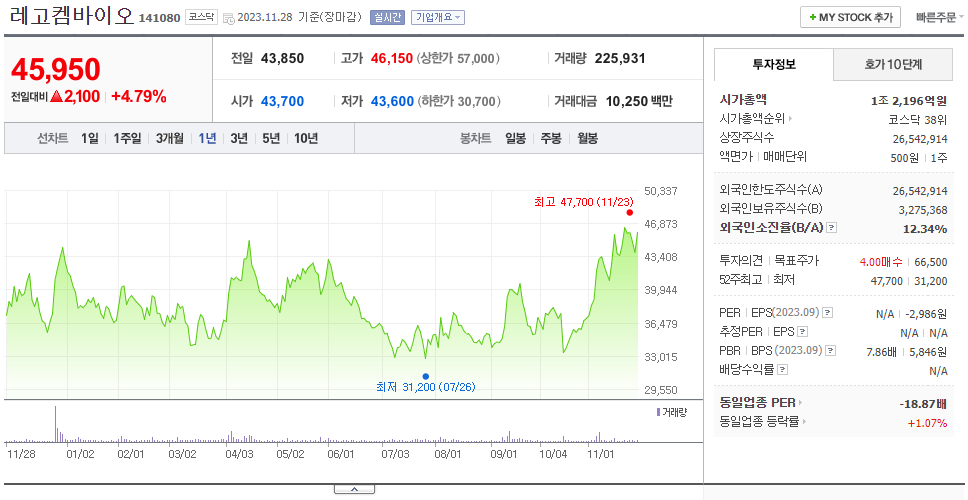Open help icon next to 외국인소진율(B/A)
This screenshot has width=968, height=500.
(832, 228)
